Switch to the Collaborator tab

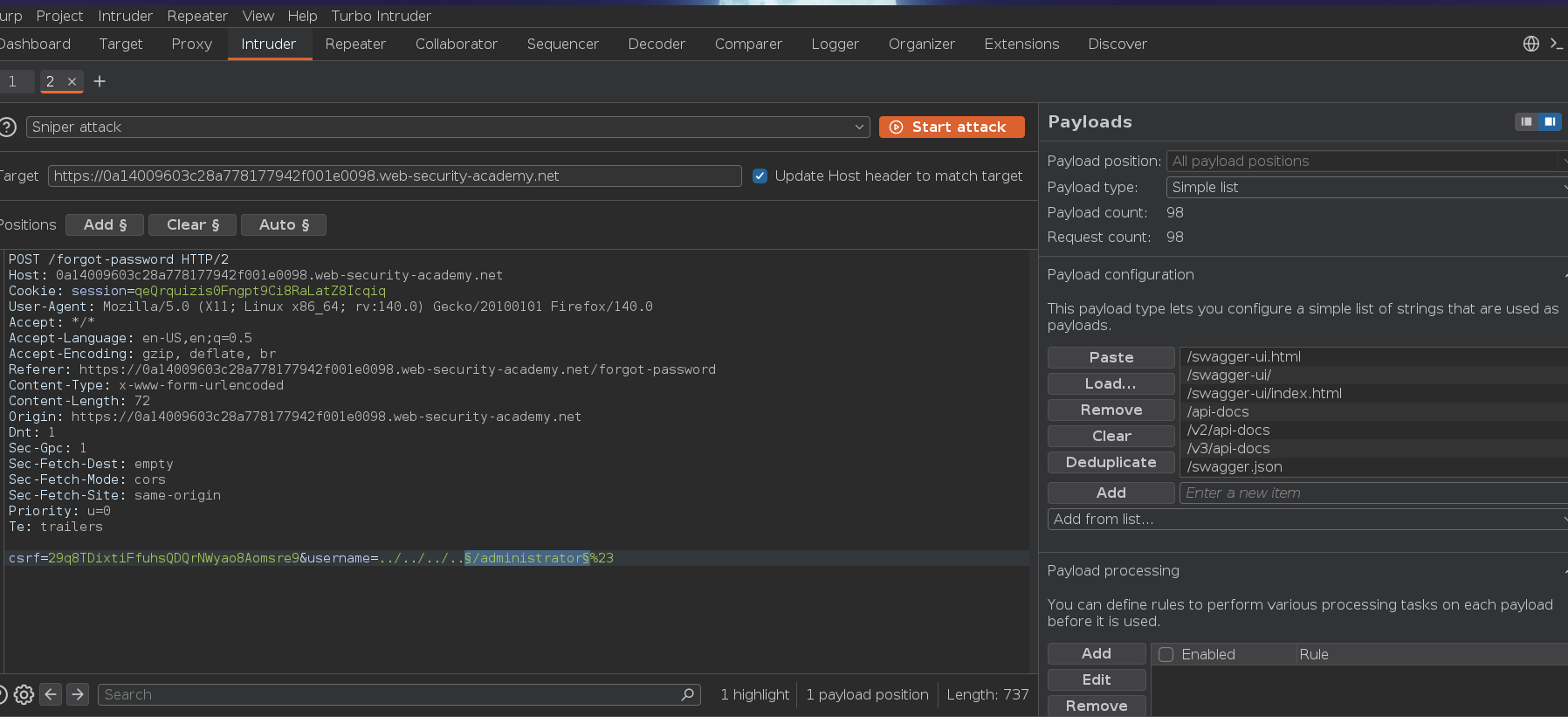pyautogui.click(x=456, y=44)
